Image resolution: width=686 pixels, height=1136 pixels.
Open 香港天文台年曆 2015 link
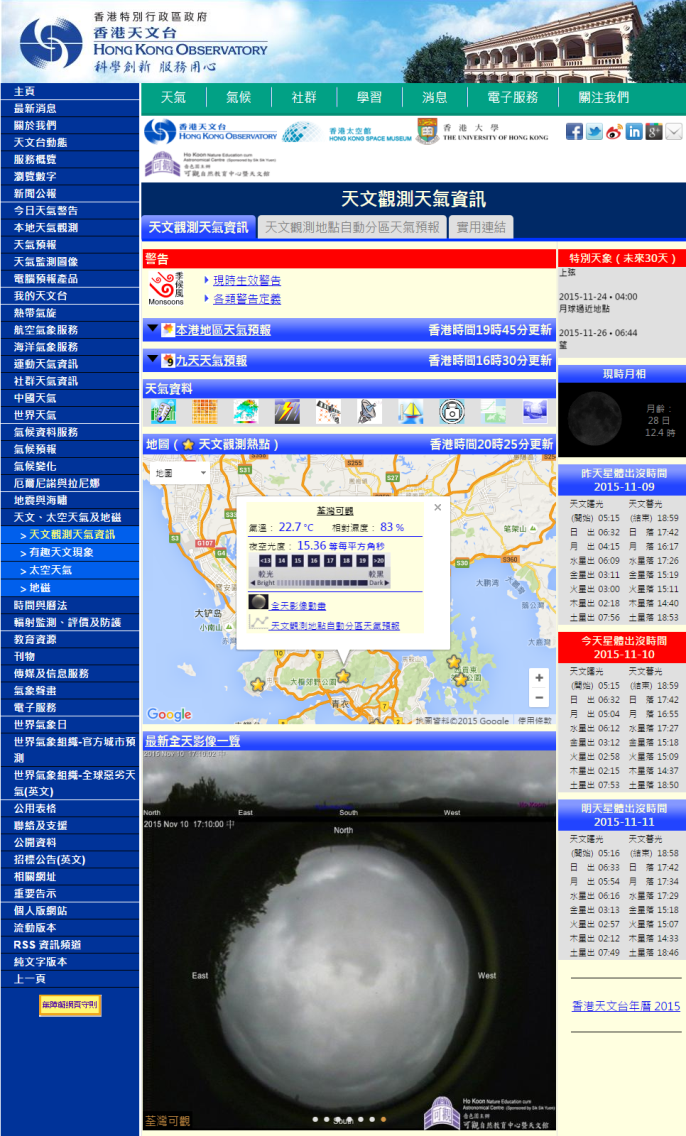click(x=626, y=1006)
